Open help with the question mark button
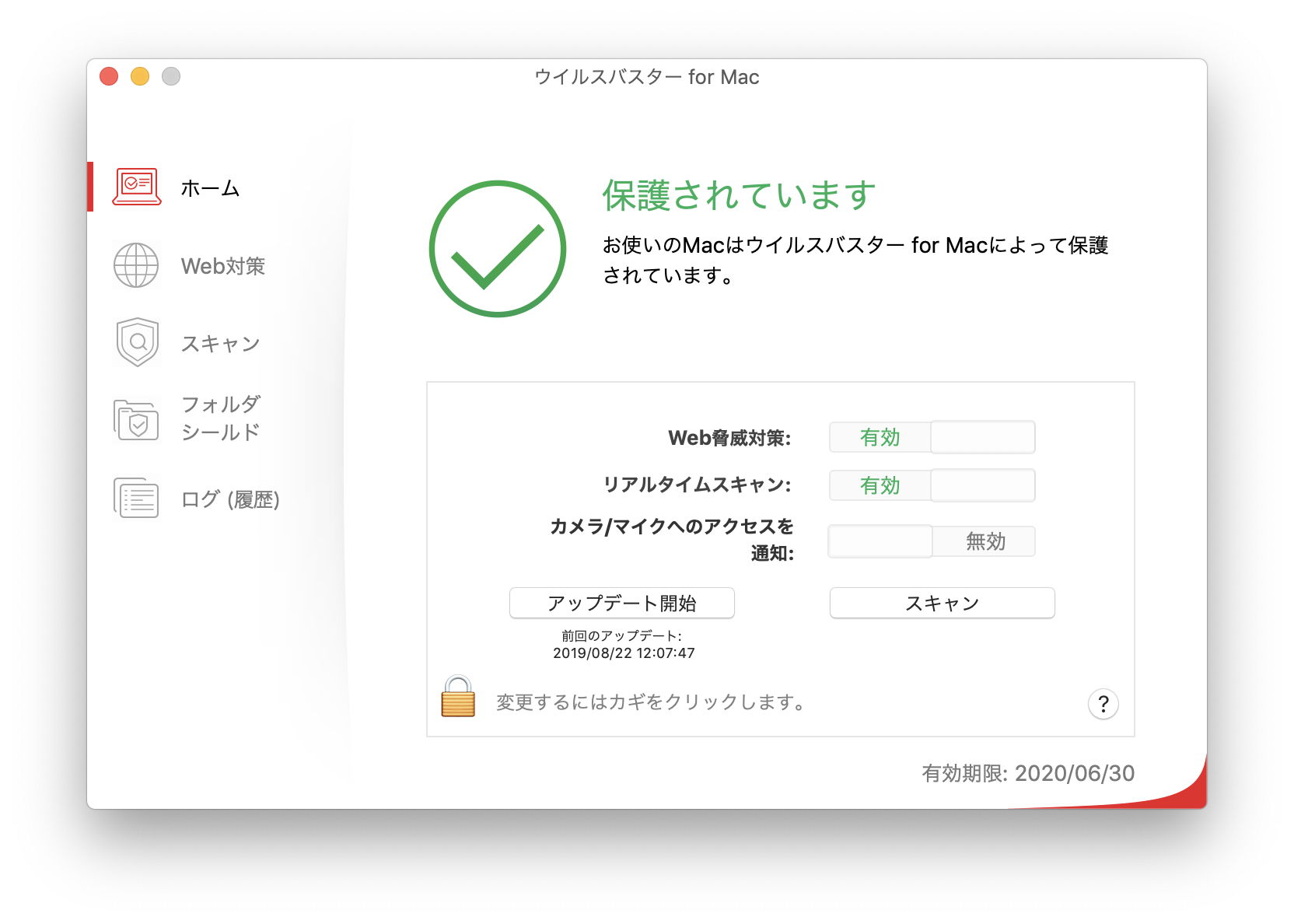 pyautogui.click(x=1103, y=704)
